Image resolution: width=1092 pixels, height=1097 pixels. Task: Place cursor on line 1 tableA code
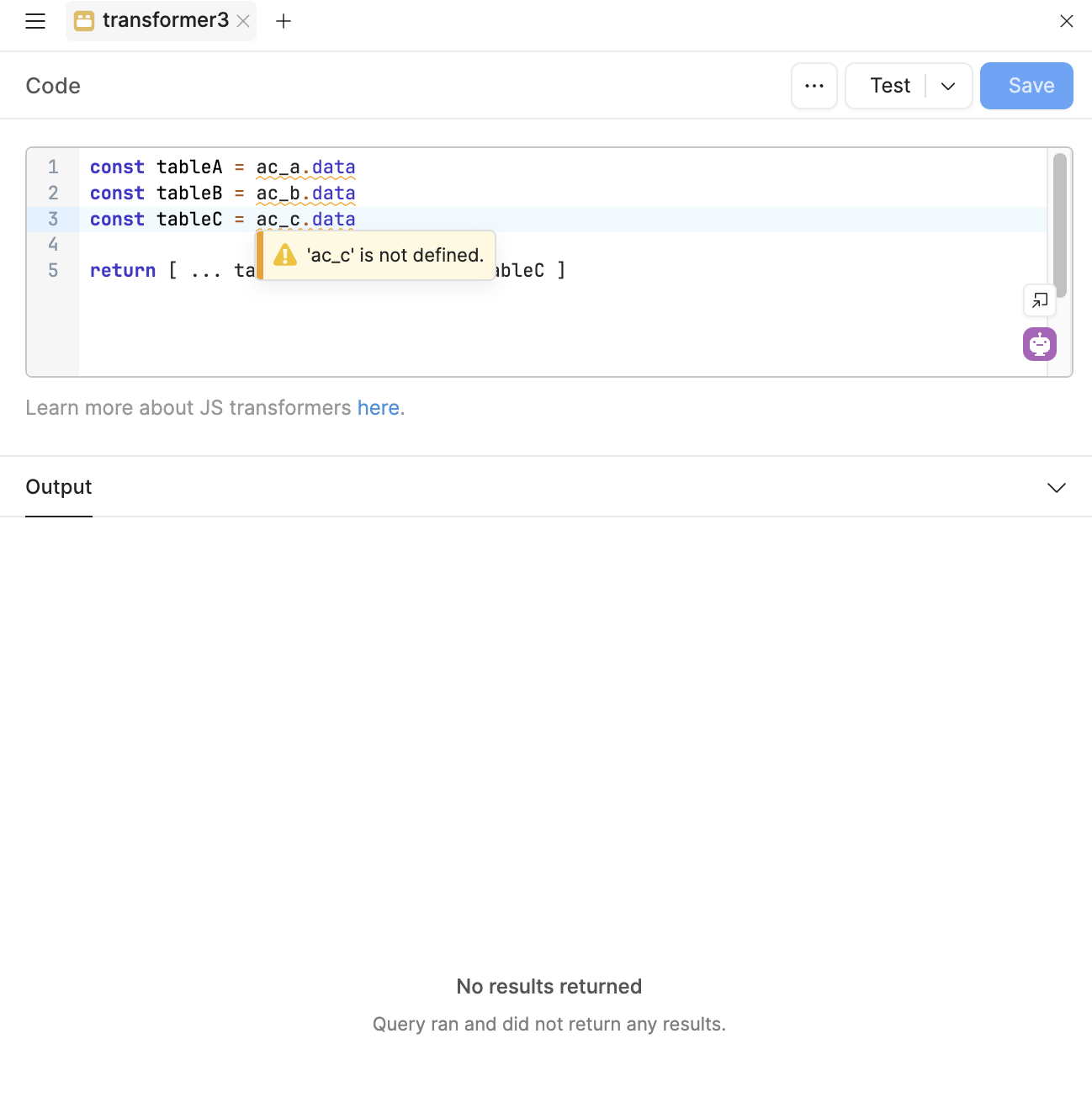(189, 167)
